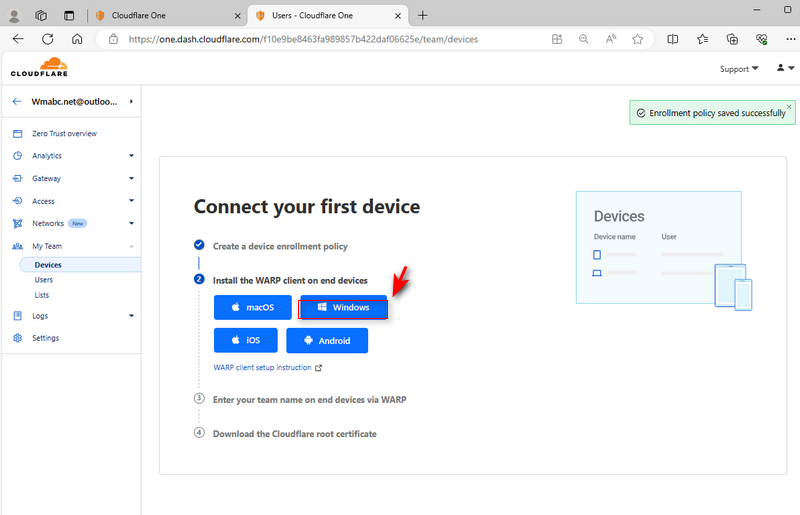Viewport: 800px width, 515px height.
Task: Close the Cloudflare One tab
Action: [x=237, y=16]
